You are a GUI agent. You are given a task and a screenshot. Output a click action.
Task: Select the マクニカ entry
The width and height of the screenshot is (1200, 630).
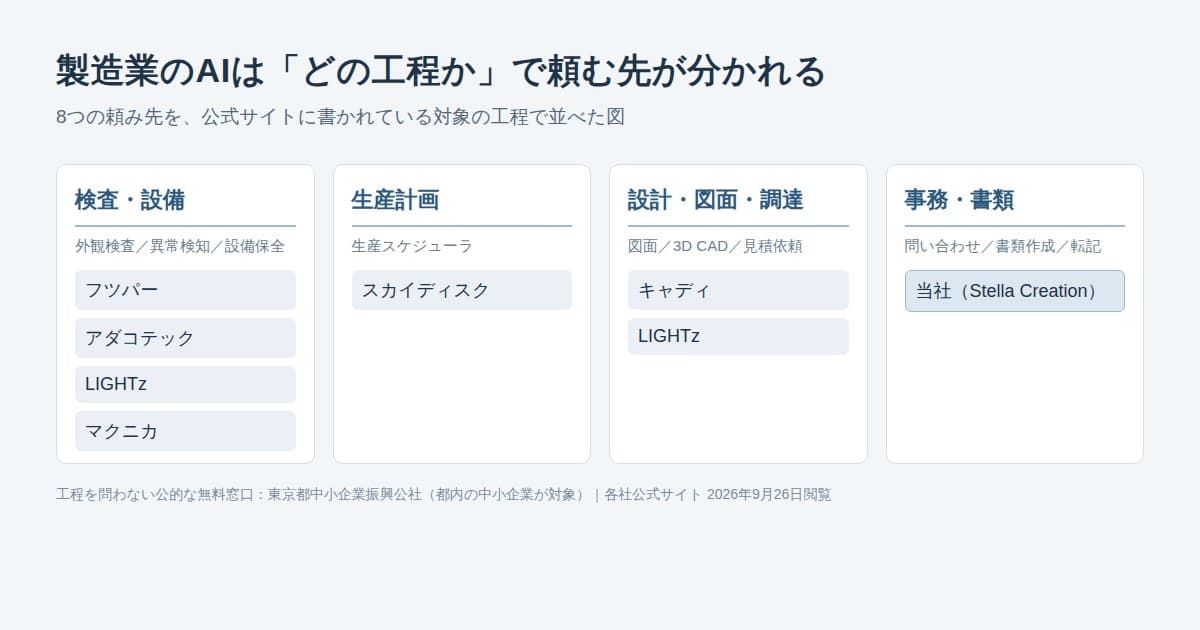tap(185, 431)
